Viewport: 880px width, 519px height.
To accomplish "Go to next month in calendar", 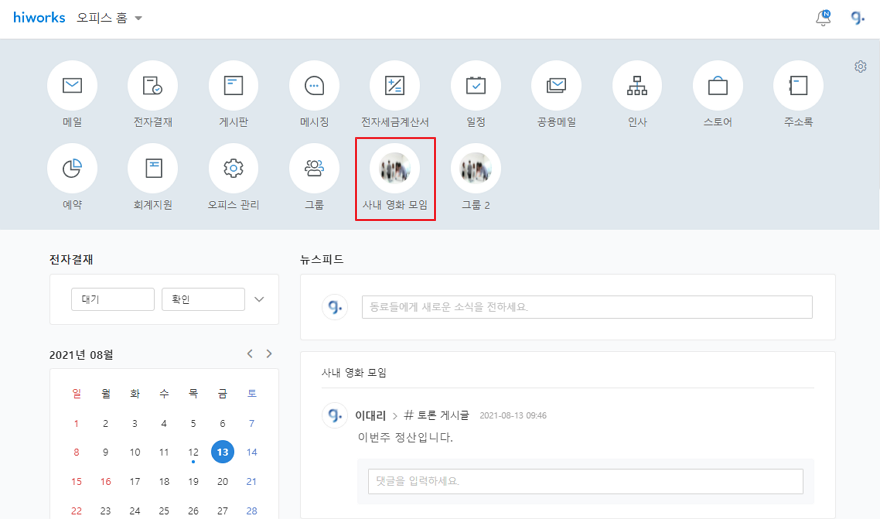I will tap(269, 353).
